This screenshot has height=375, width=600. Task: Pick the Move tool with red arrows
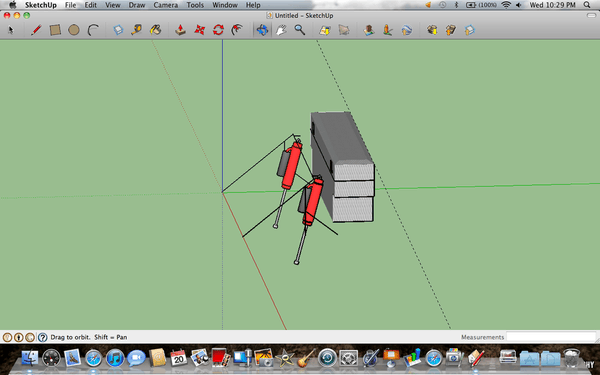199,30
